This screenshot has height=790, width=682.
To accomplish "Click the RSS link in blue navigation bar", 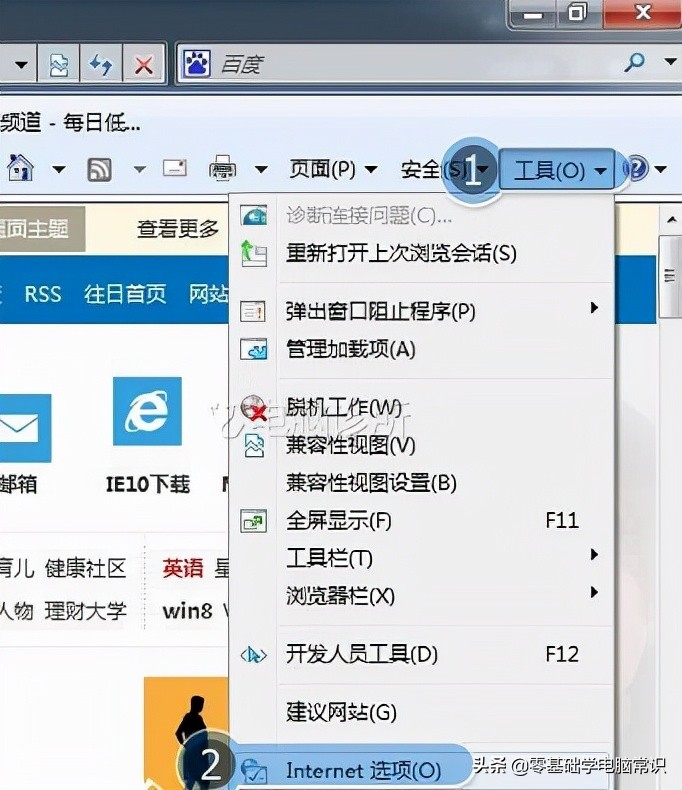I will point(43,294).
